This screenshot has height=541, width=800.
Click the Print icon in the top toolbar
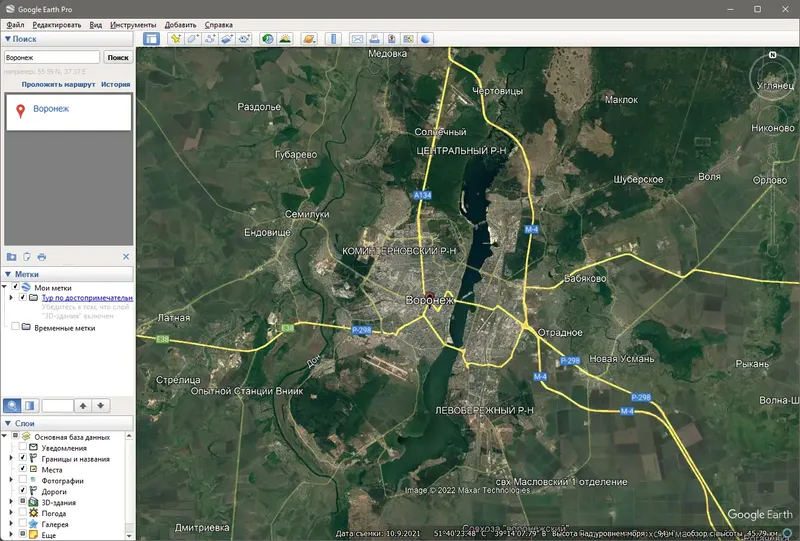(374, 39)
